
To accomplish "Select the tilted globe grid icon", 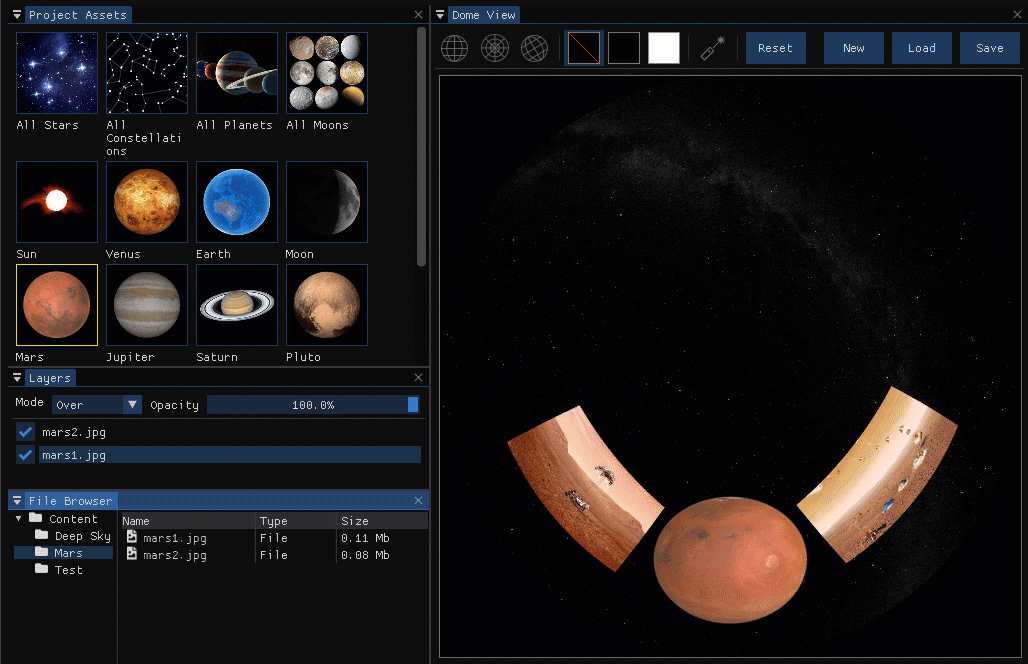I will click(534, 49).
